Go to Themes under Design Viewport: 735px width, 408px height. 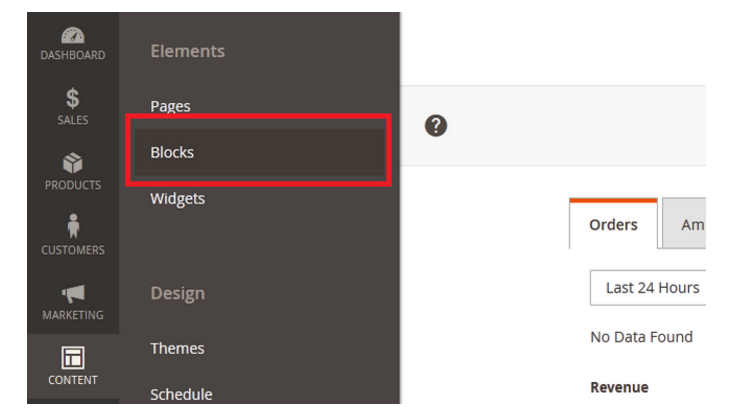(177, 348)
